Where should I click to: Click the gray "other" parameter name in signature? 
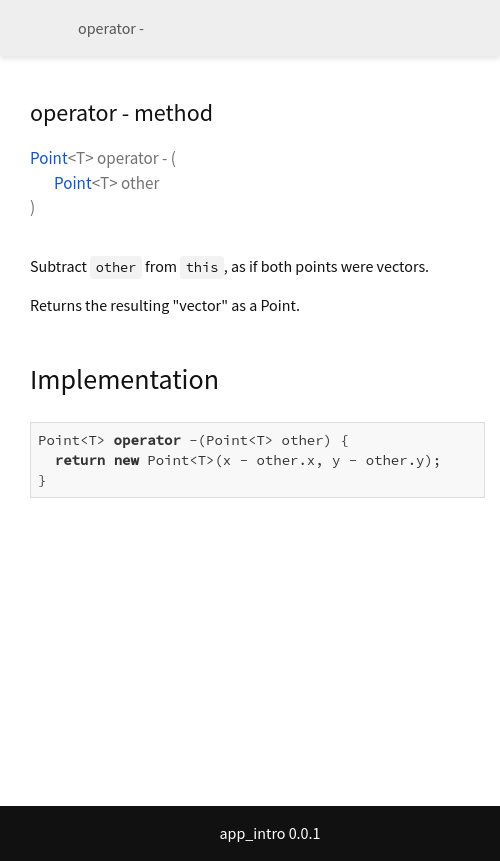(140, 183)
